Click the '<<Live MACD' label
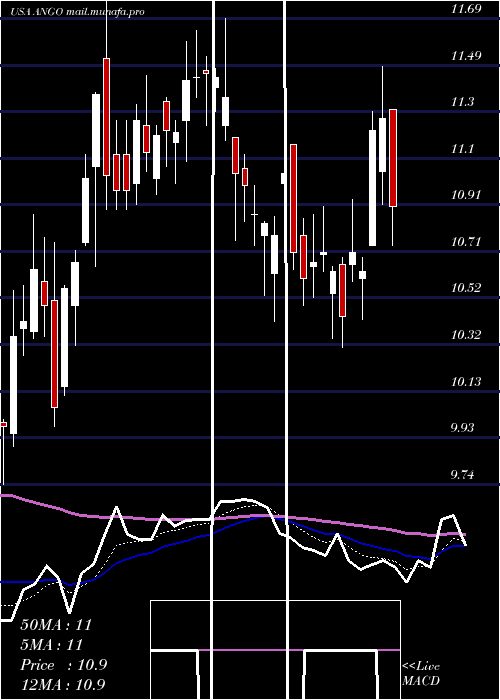500x700 pixels. click(421, 673)
